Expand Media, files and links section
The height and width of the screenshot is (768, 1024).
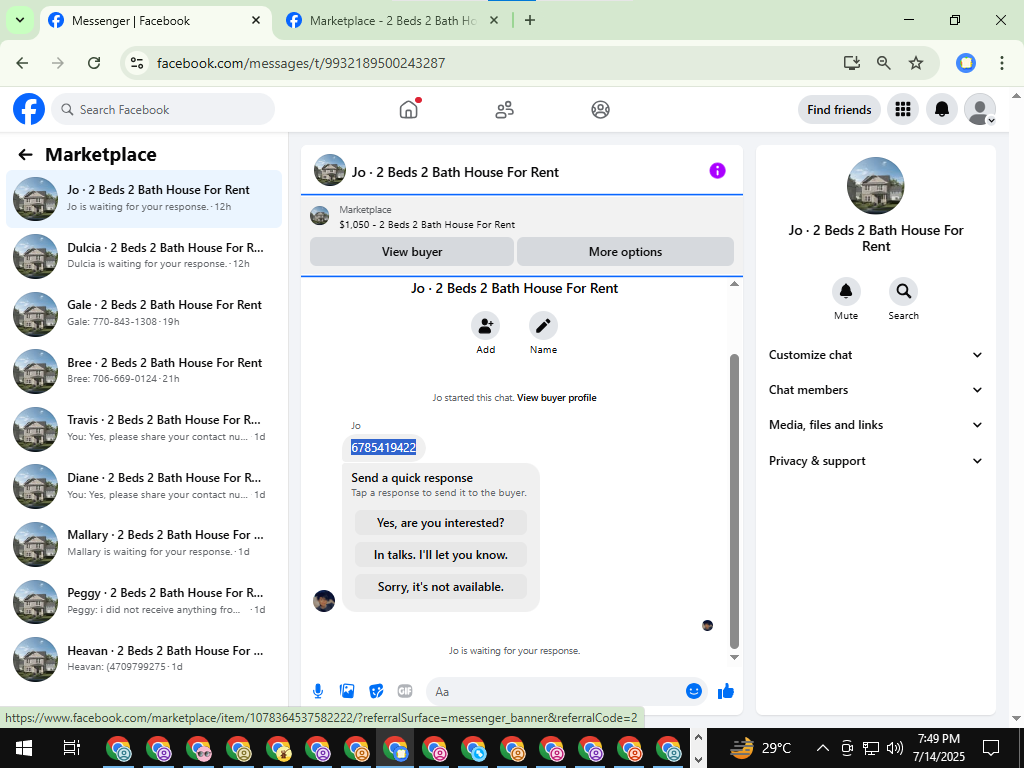875,425
